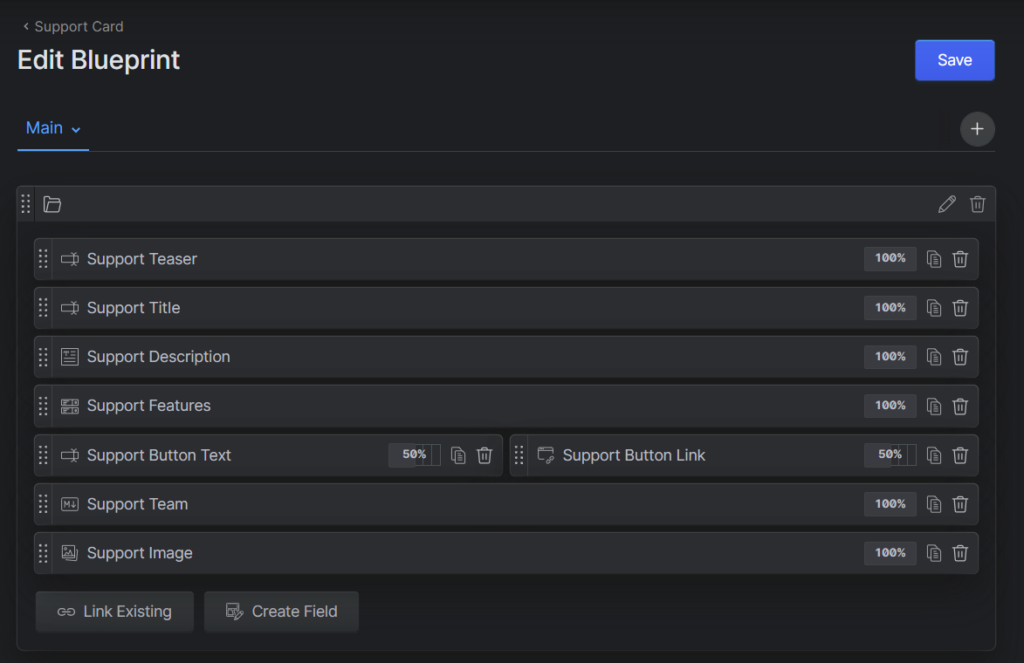Select the Main tab
The width and height of the screenshot is (1024, 663).
click(x=45, y=128)
